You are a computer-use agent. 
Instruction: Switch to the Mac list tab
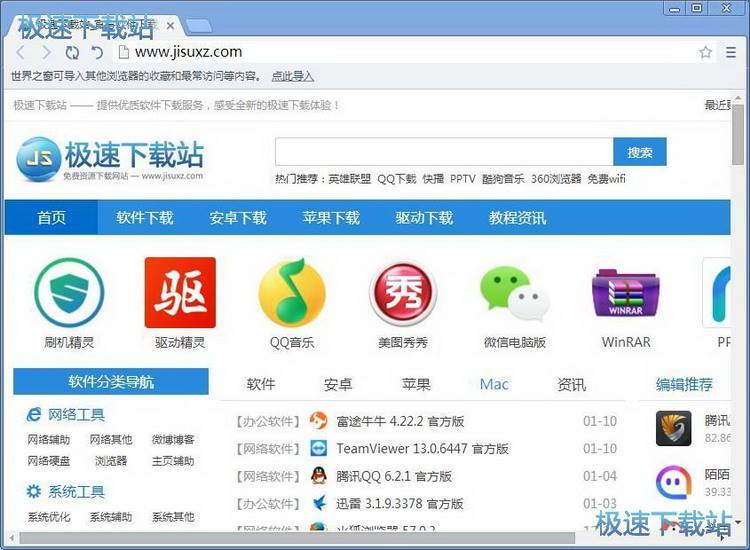[494, 384]
